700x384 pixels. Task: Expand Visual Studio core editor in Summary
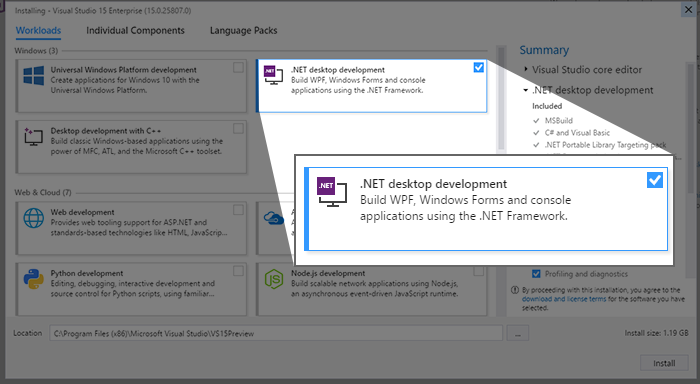pyautogui.click(x=526, y=69)
